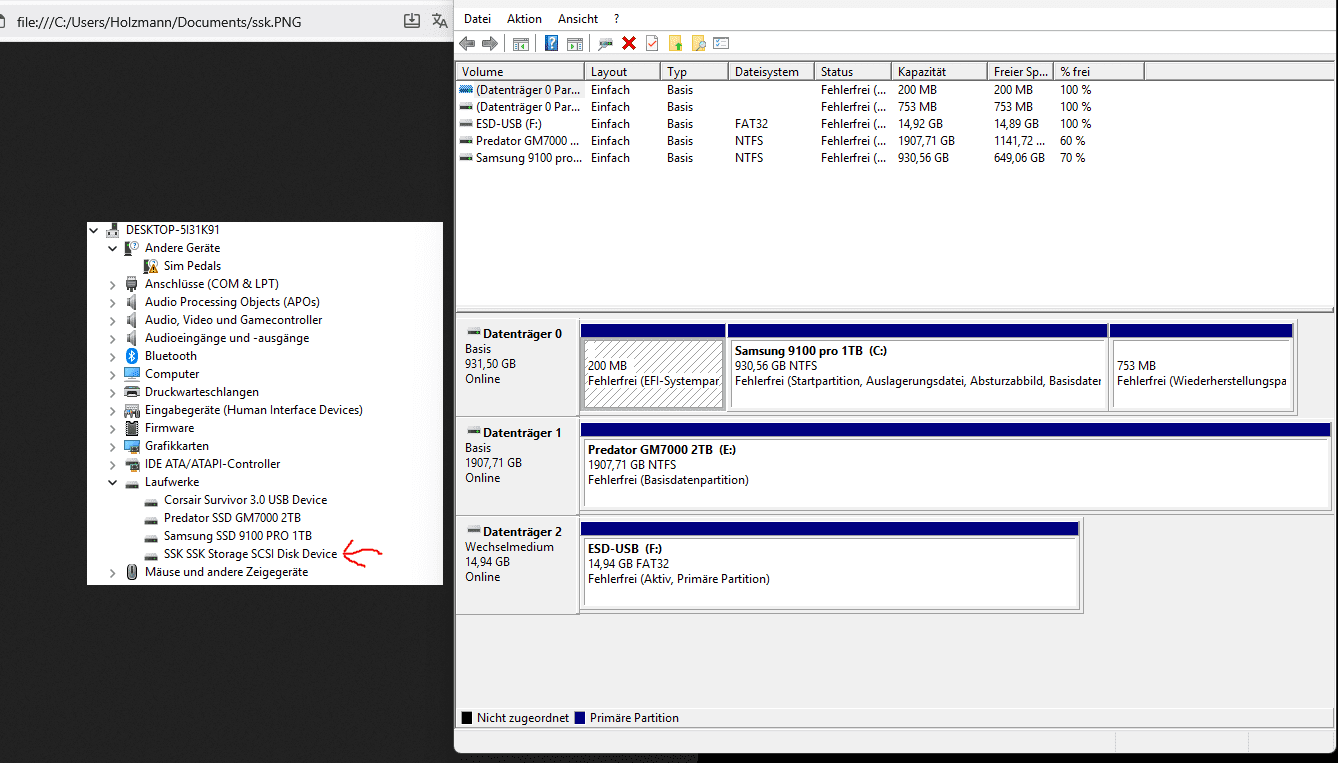
Task: Collapse the Andere Geräte category
Action: tap(113, 248)
